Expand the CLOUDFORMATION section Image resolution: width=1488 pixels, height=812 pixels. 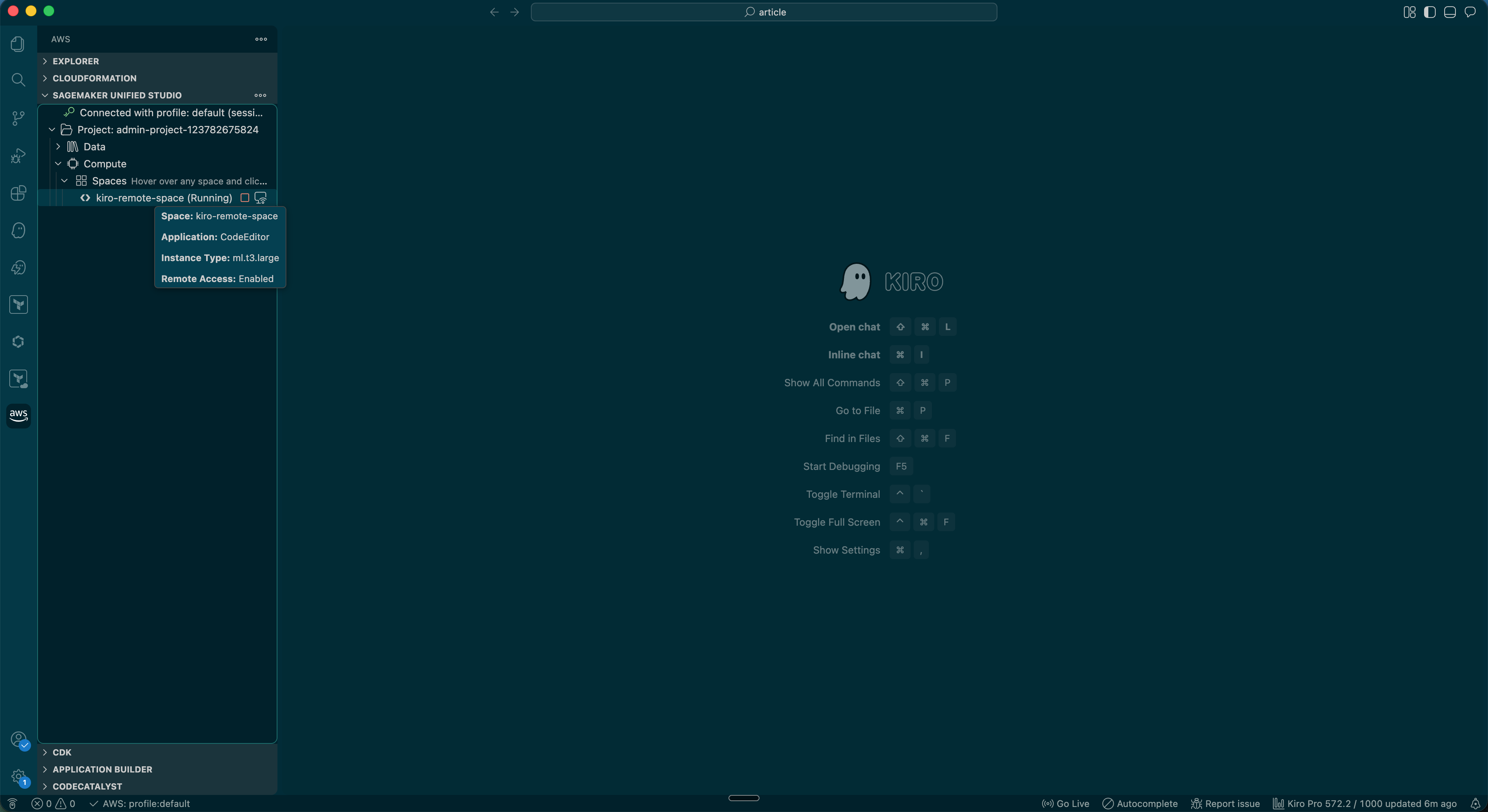(157, 79)
